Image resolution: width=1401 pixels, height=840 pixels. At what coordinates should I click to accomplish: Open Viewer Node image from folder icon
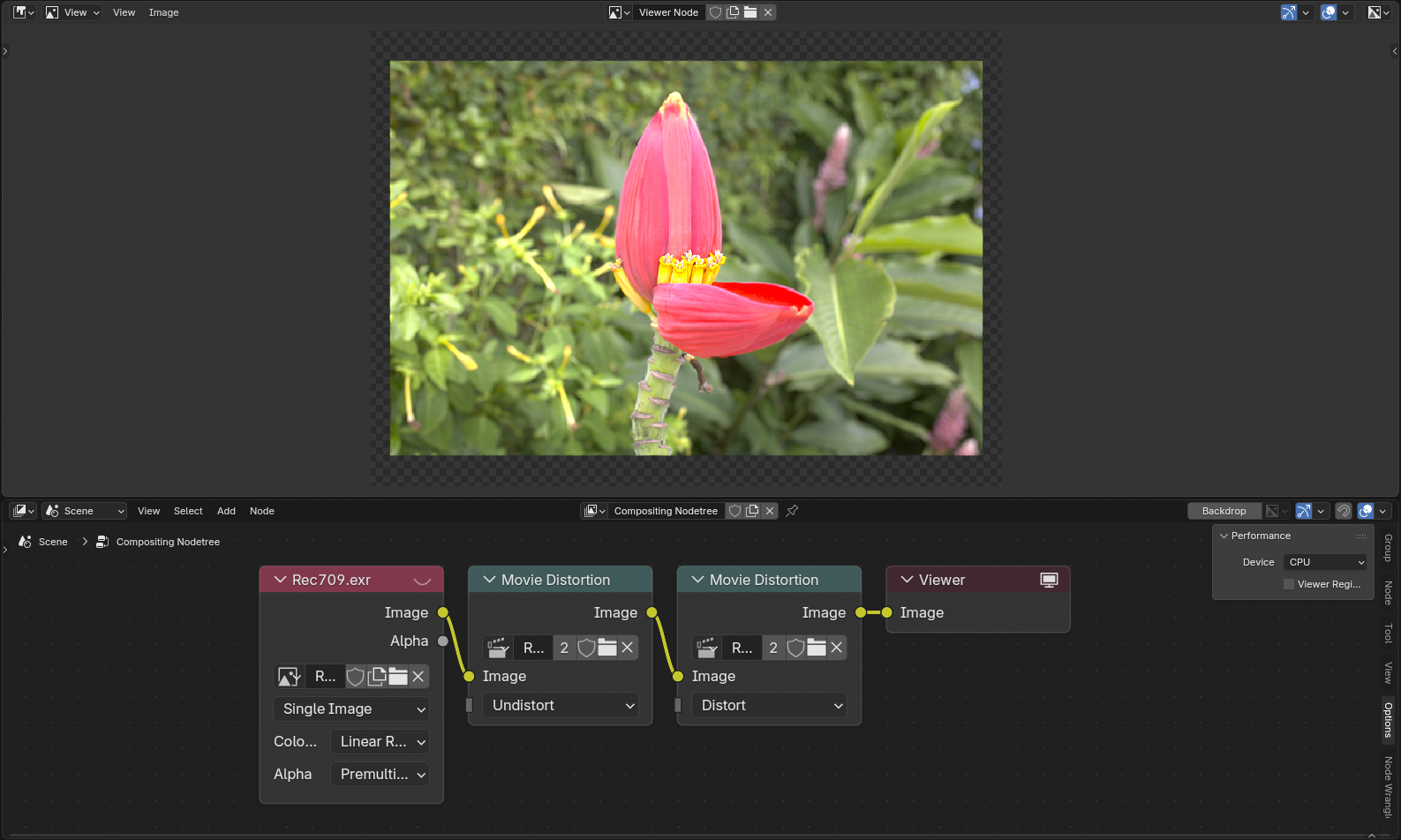coord(750,12)
